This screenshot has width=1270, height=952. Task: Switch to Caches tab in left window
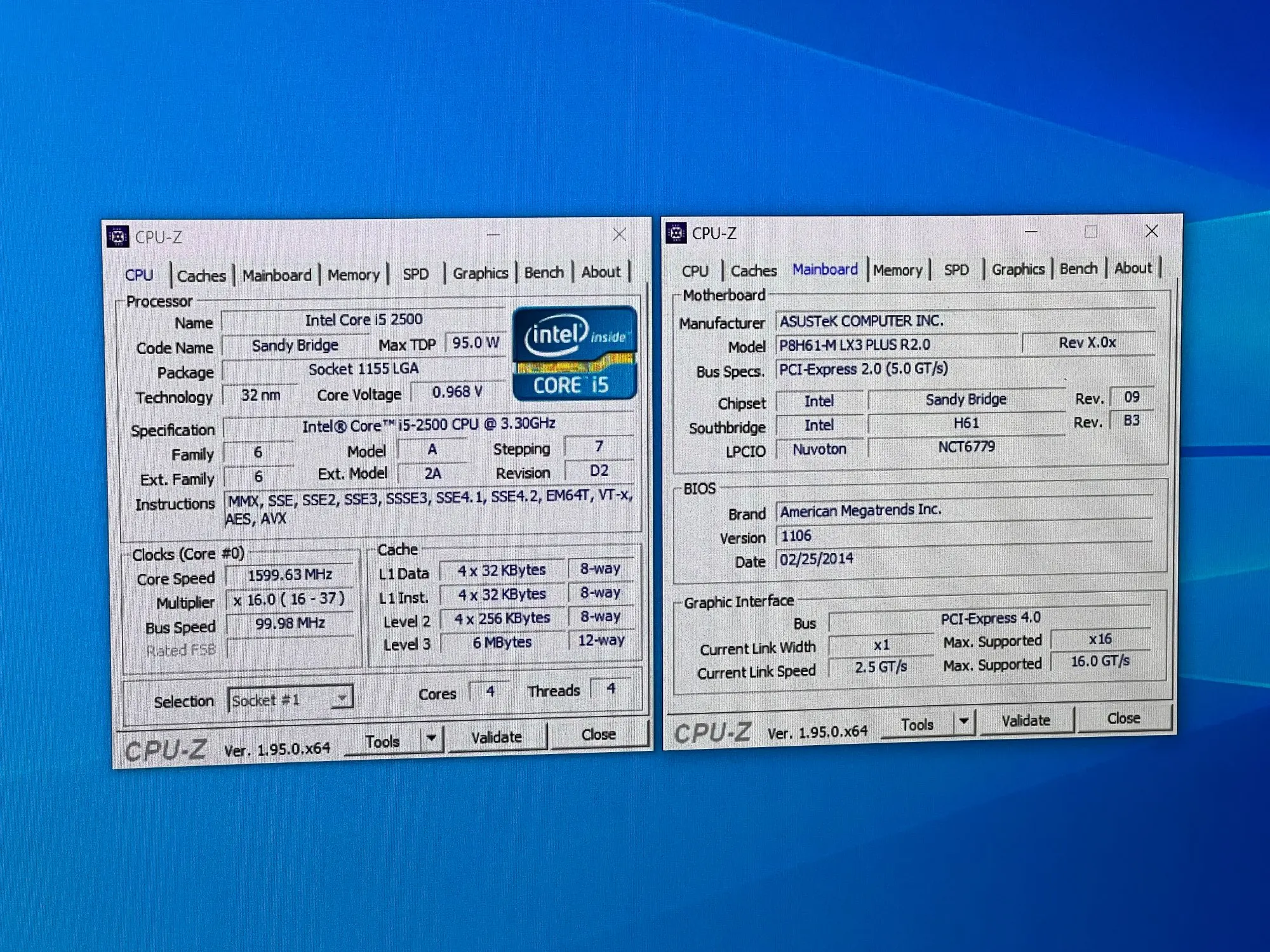click(x=201, y=275)
